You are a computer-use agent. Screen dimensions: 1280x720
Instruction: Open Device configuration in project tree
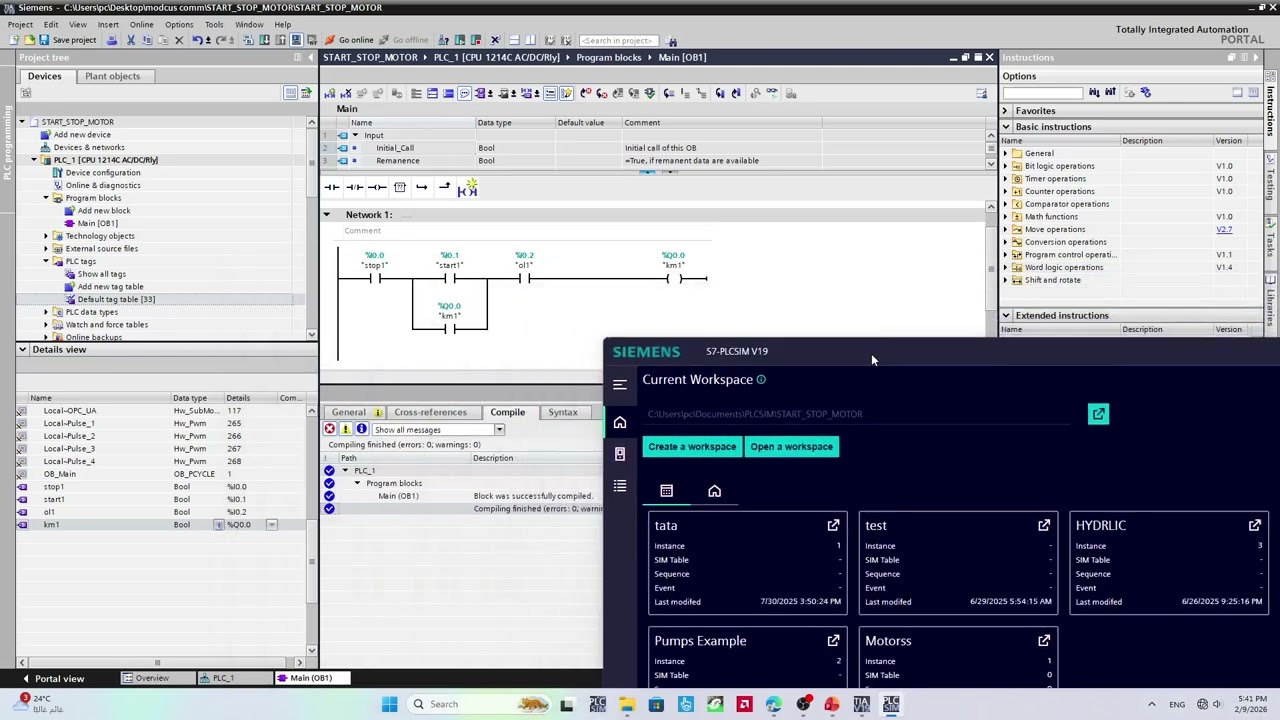(x=102, y=173)
